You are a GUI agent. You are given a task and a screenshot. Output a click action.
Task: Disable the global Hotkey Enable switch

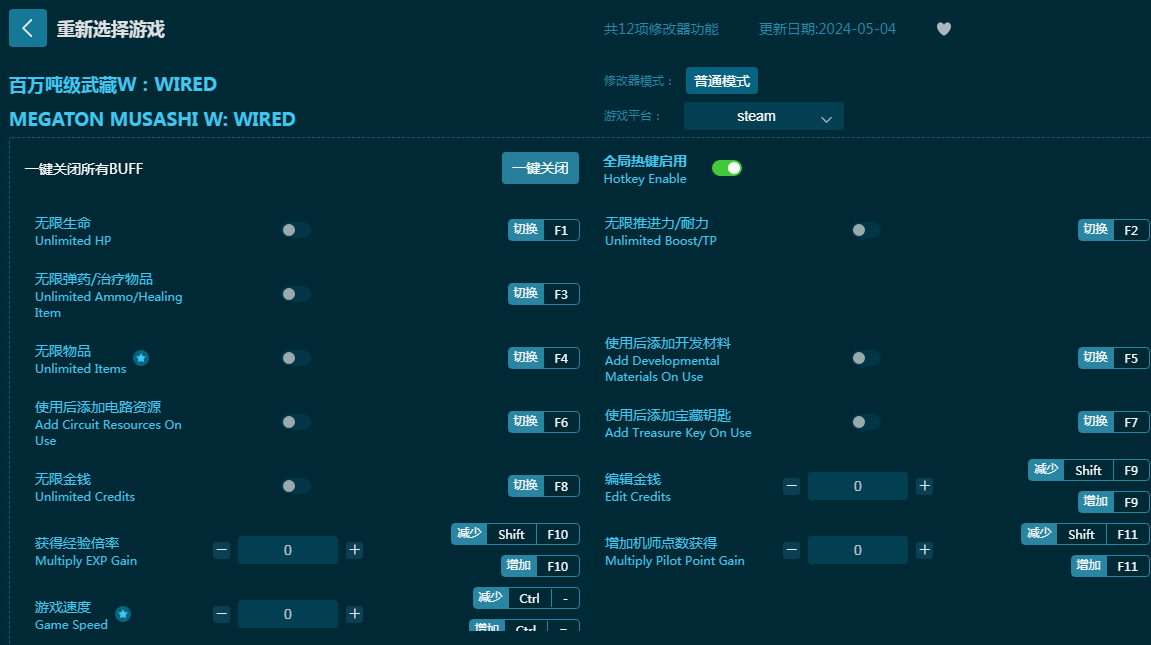pyautogui.click(x=727, y=168)
